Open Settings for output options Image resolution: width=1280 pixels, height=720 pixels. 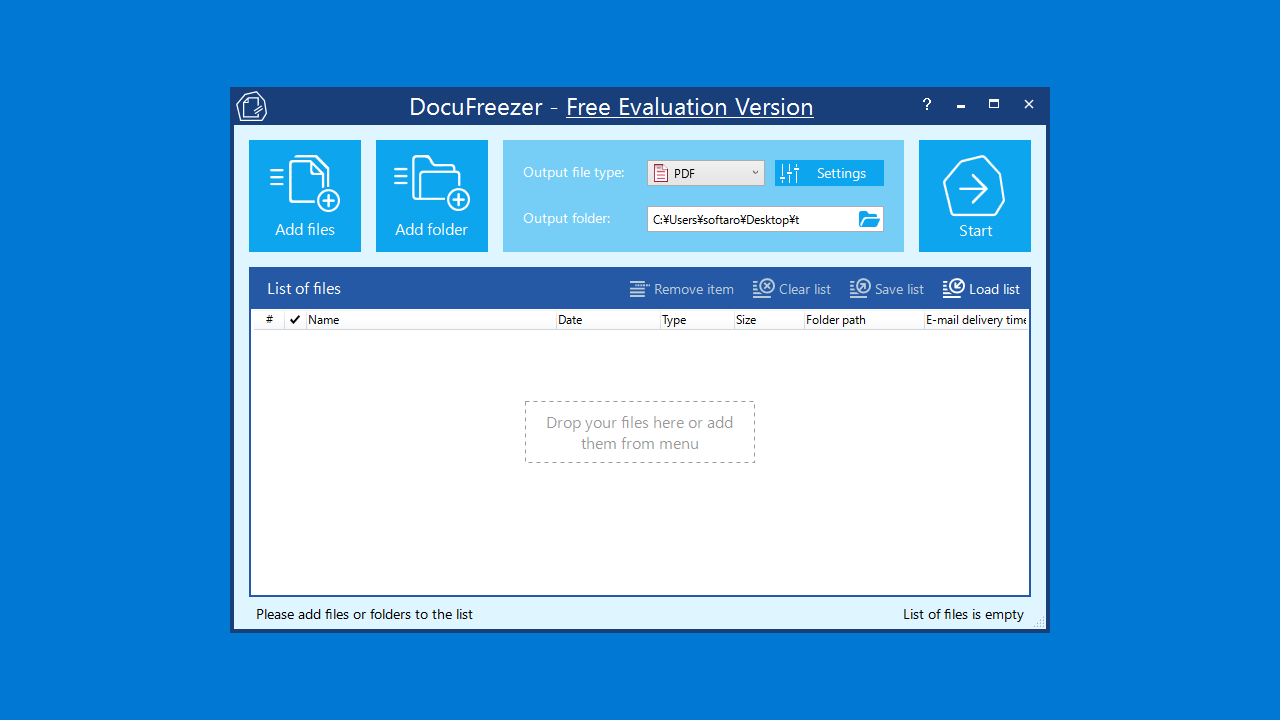point(829,173)
